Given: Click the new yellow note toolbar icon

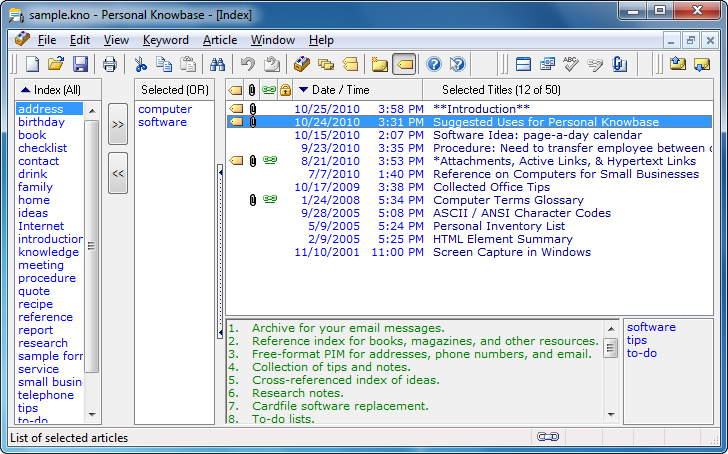Looking at the screenshot, I should 379,64.
